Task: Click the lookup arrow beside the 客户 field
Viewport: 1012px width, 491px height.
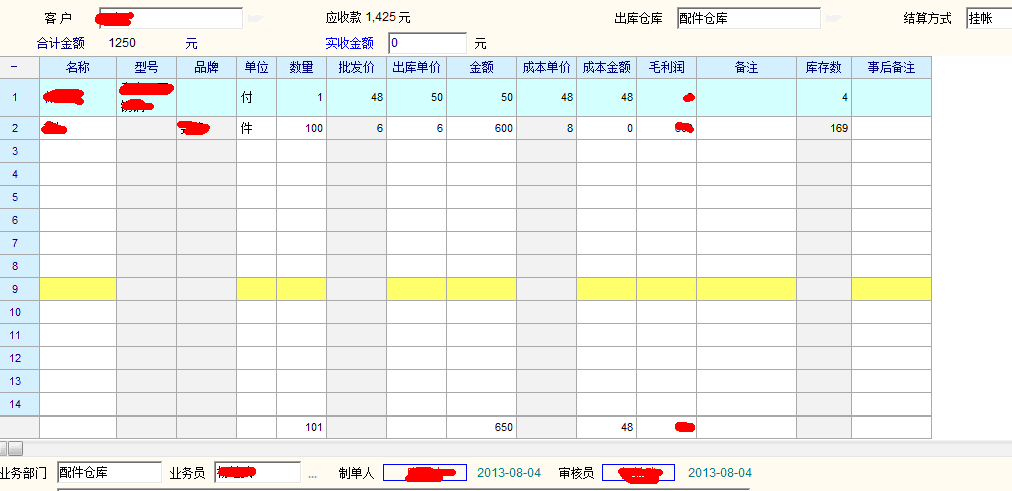Action: point(255,18)
